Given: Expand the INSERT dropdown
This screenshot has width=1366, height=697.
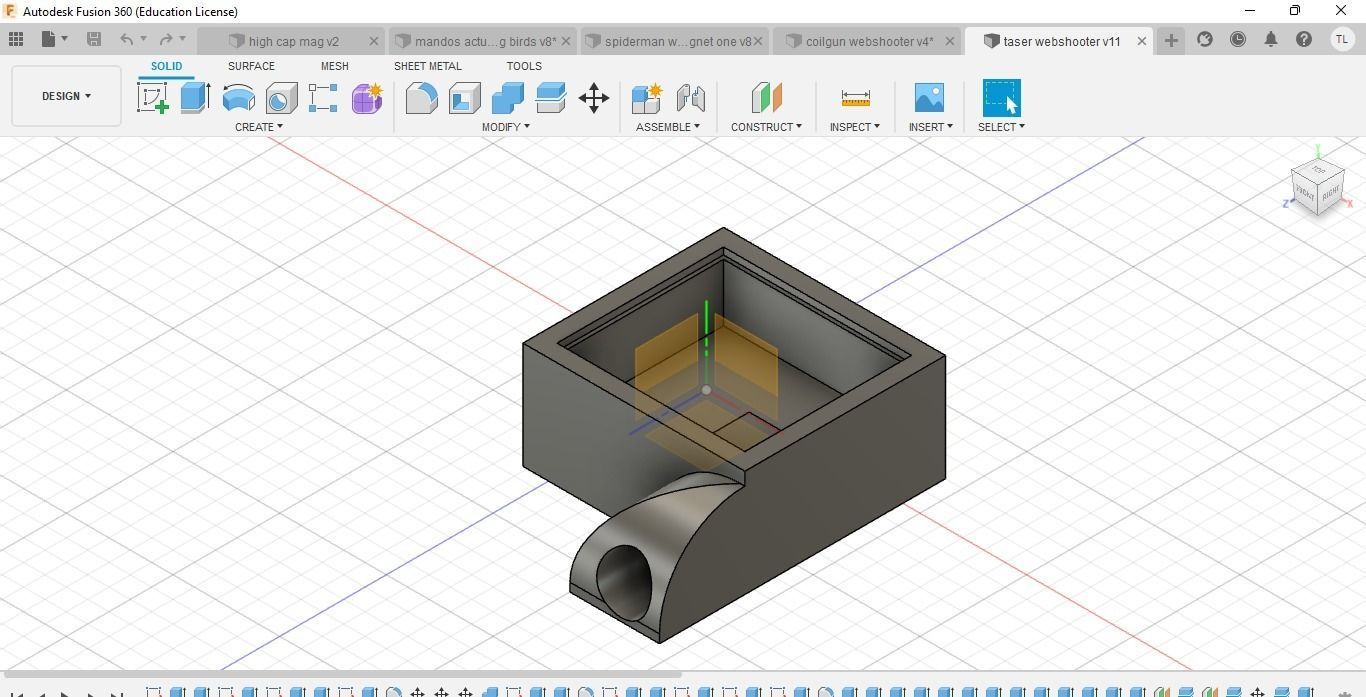Looking at the screenshot, I should [x=930, y=127].
